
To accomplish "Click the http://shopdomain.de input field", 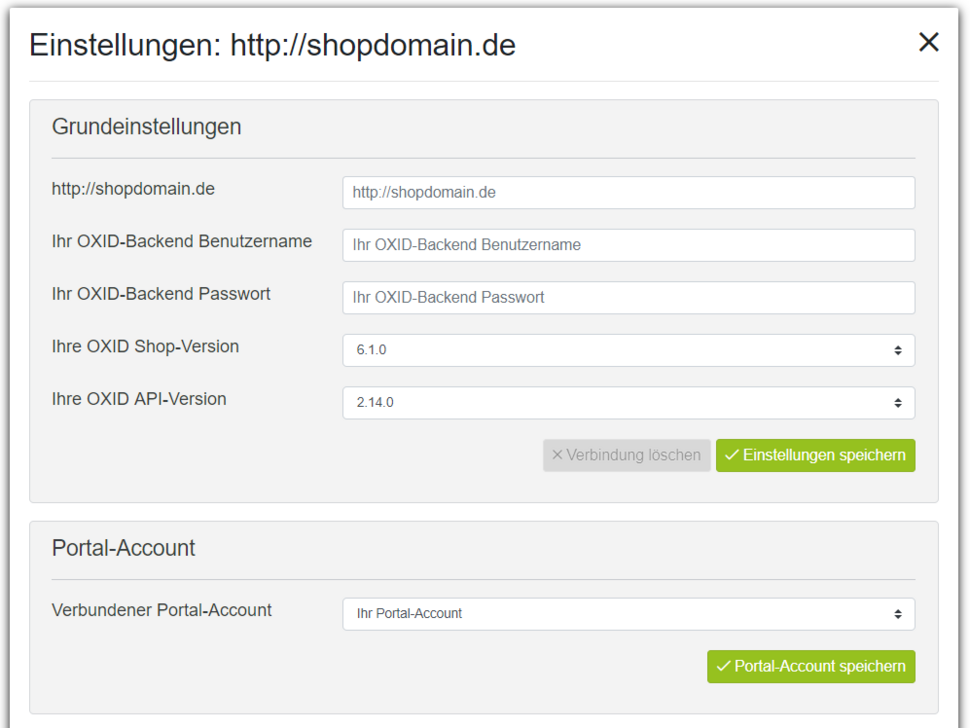I will click(x=629, y=192).
